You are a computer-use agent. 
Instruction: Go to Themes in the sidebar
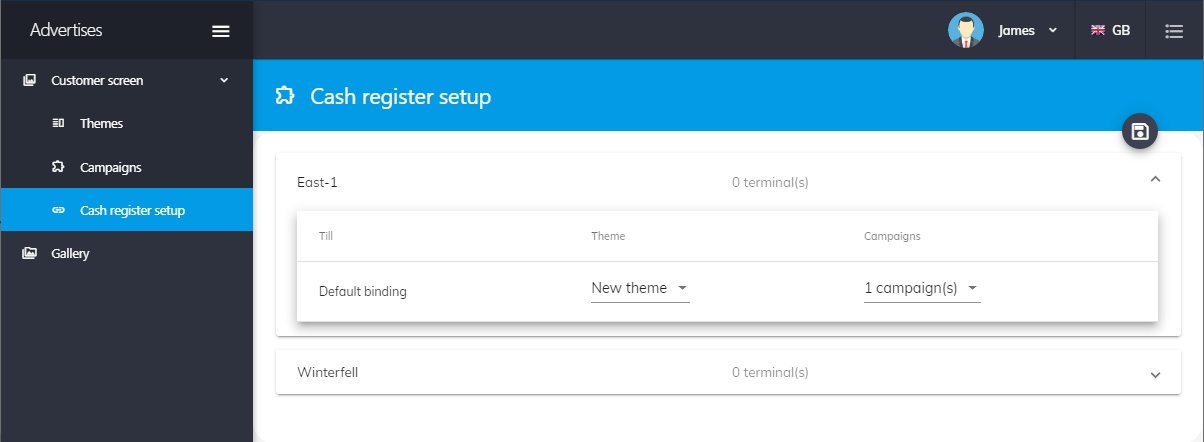(x=101, y=124)
